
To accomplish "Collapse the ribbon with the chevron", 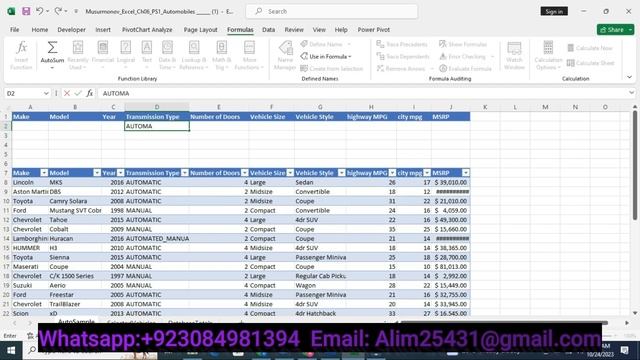I will pos(629,77).
